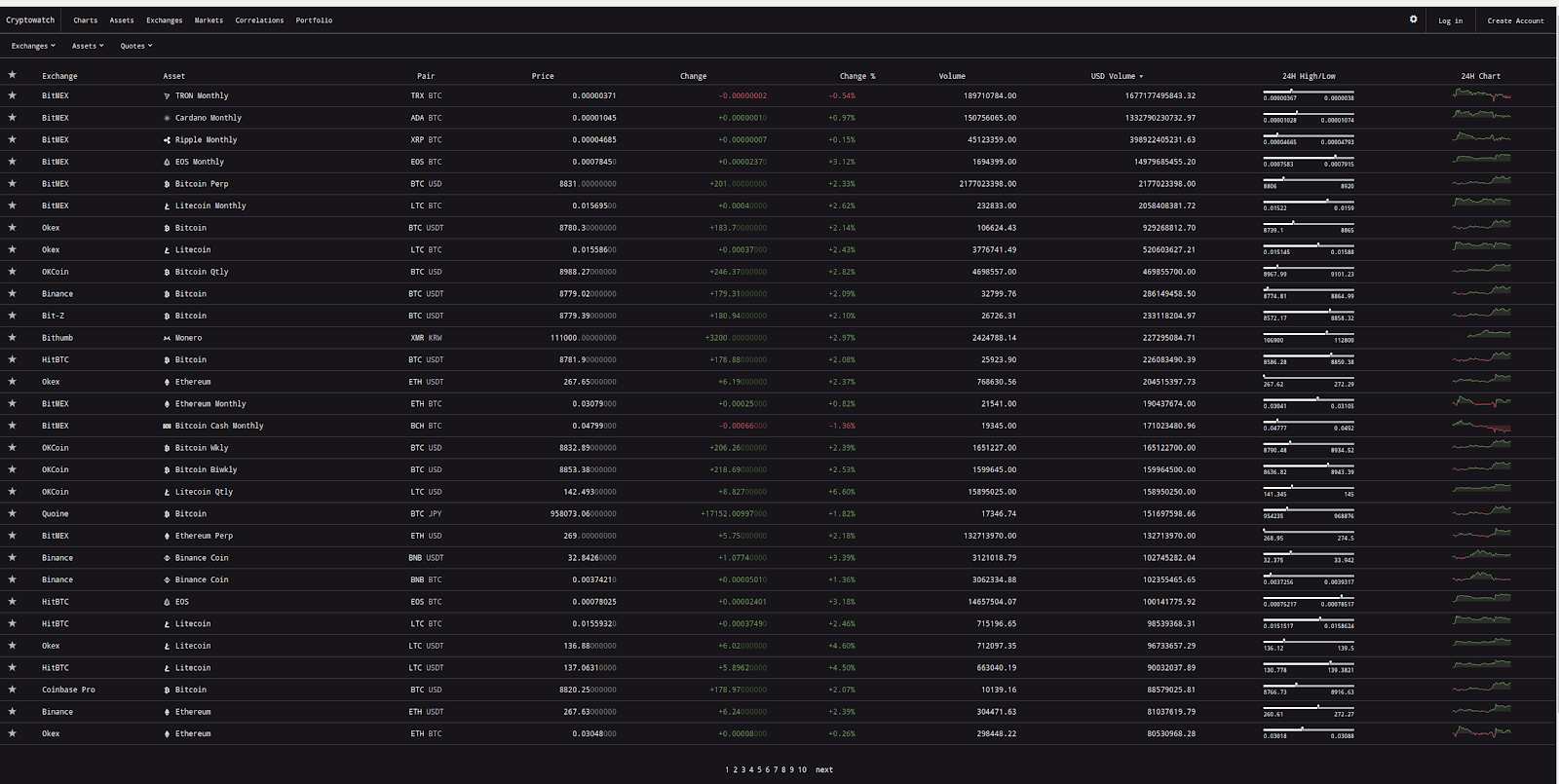Screen dimensions: 1559x784
Task: Open the settings gear icon
Action: pyautogui.click(x=1413, y=19)
